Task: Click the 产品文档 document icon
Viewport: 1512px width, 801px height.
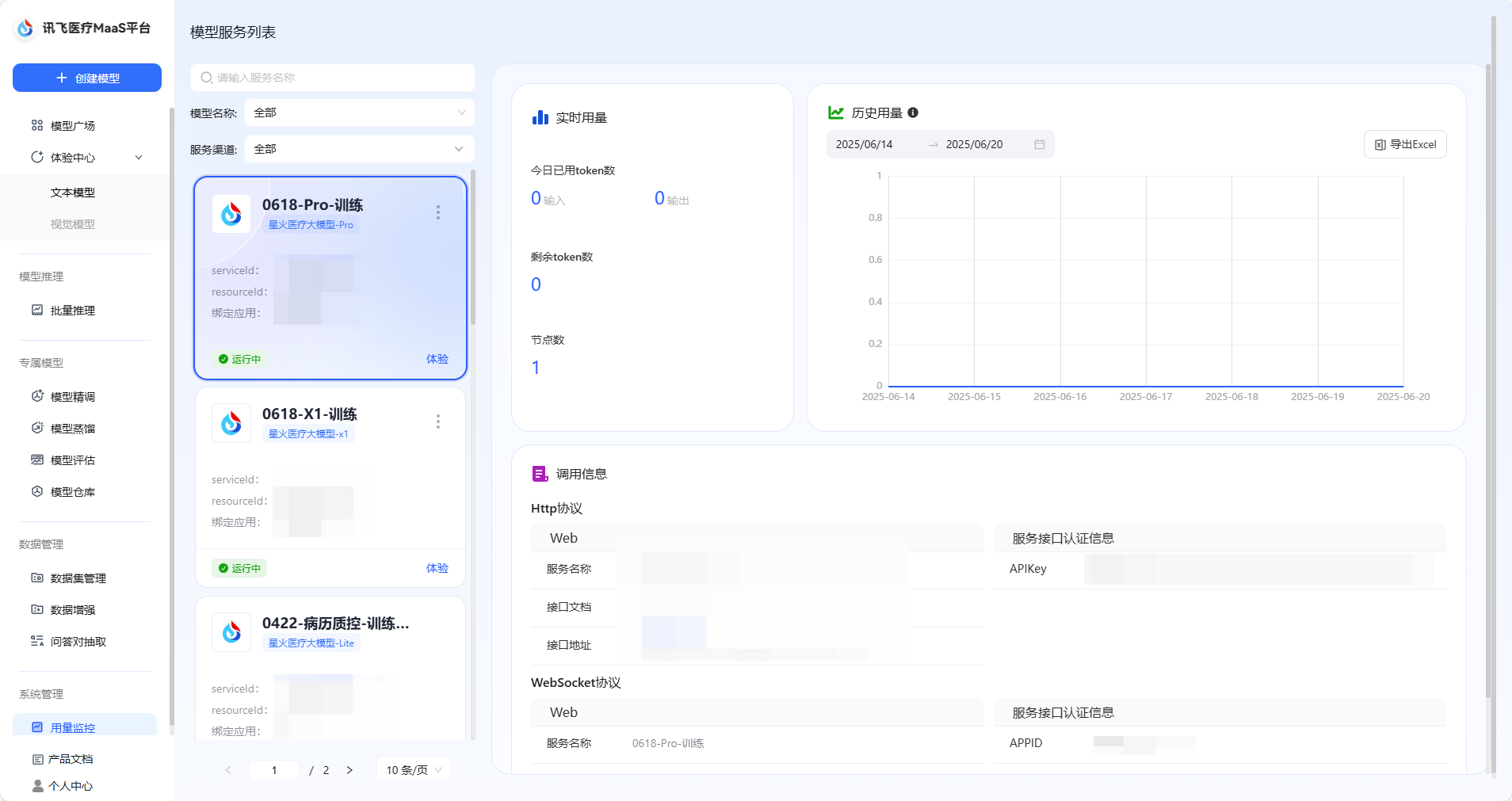Action: click(x=37, y=759)
